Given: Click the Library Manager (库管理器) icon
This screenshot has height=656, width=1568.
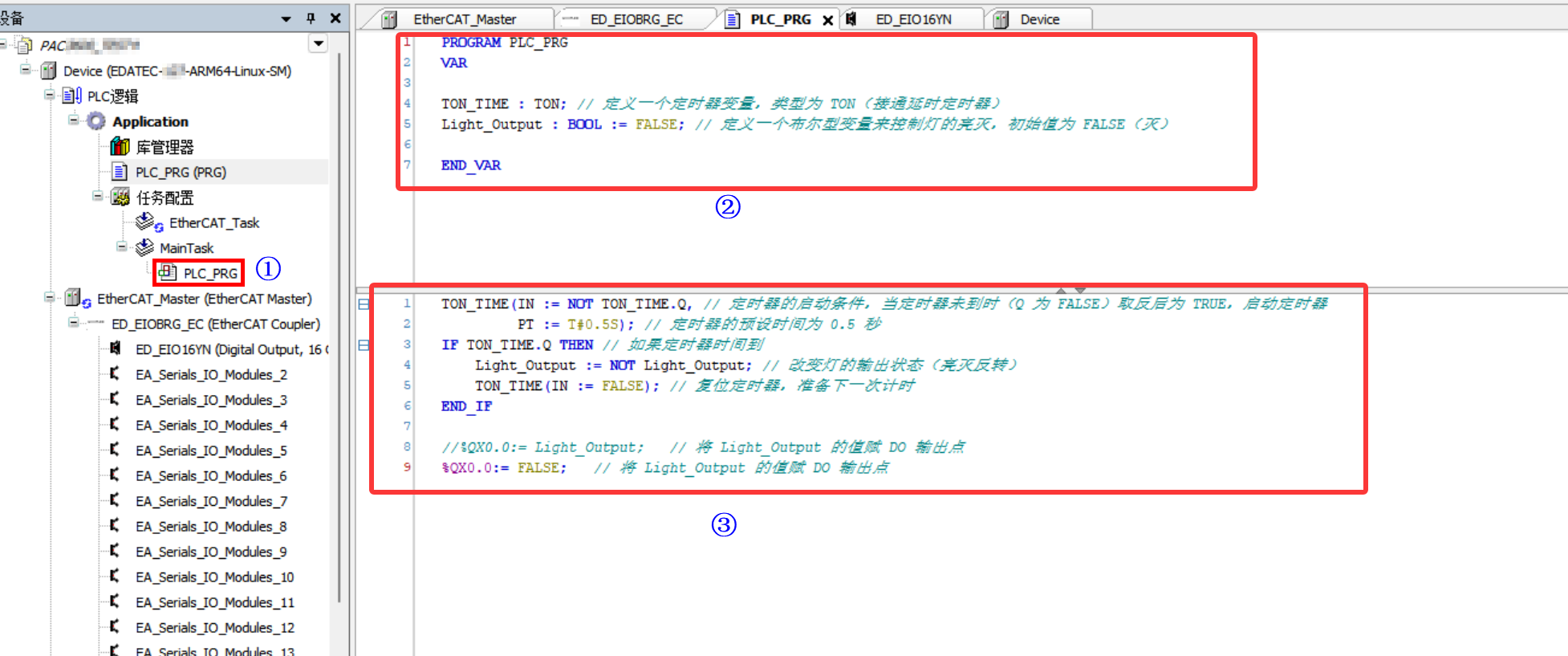Looking at the screenshot, I should point(120,146).
